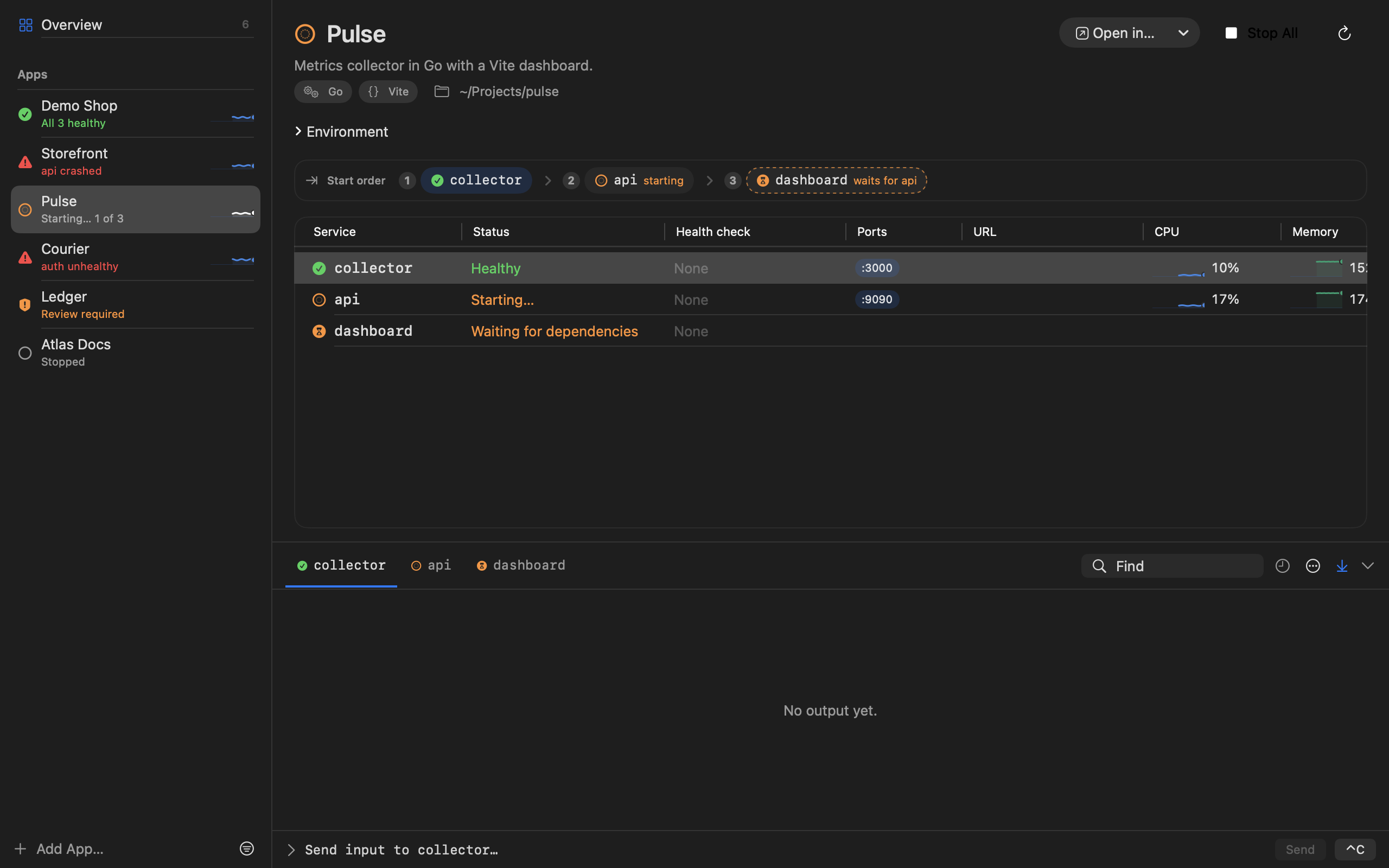Click collector chip in start order
The width and height of the screenshot is (1389, 868).
point(476,180)
